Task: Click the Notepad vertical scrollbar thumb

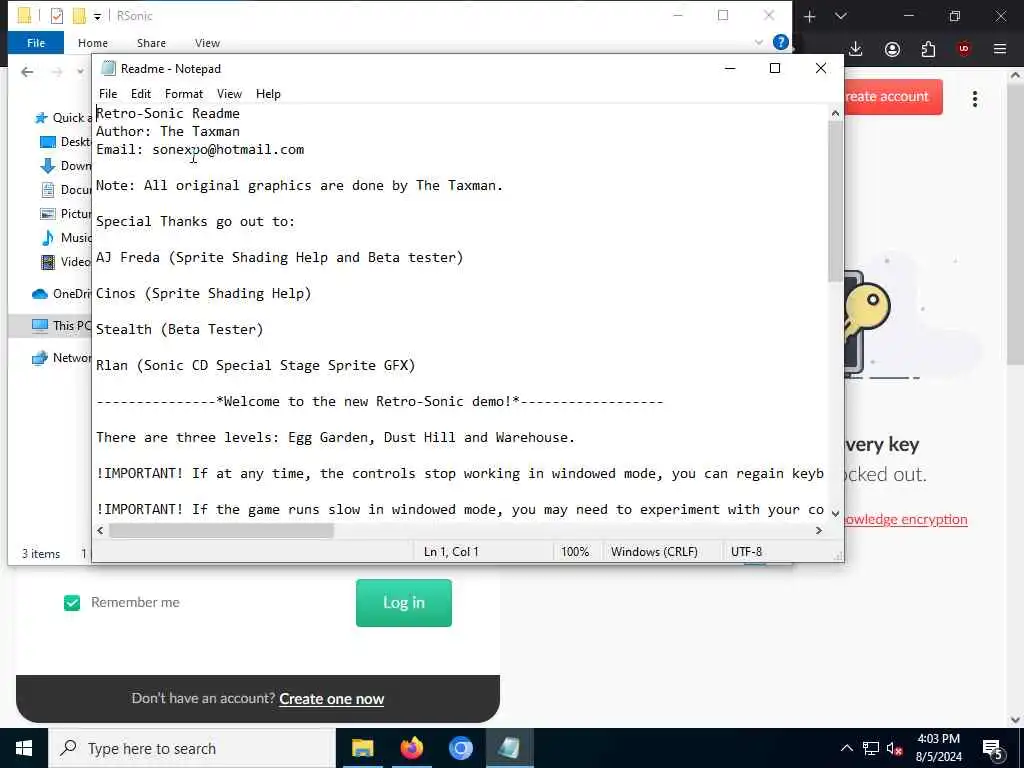Action: click(835, 202)
